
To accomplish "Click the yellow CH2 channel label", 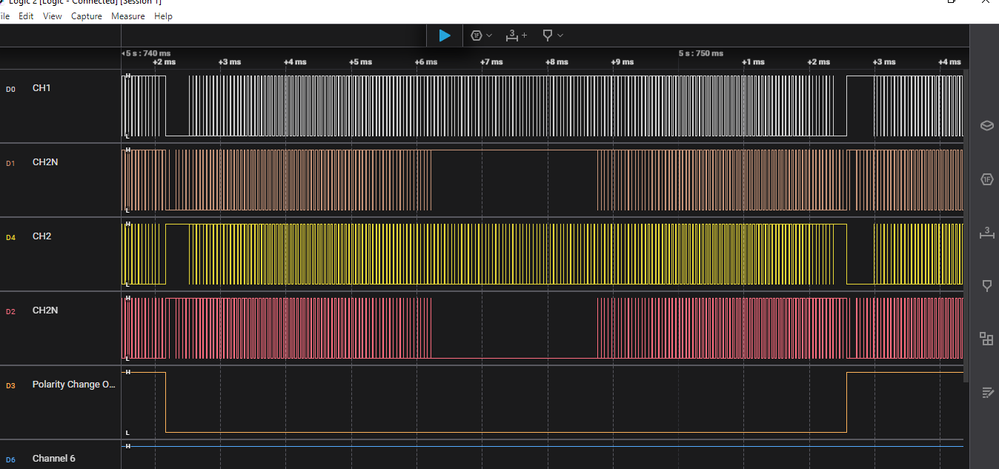I will [x=41, y=236].
